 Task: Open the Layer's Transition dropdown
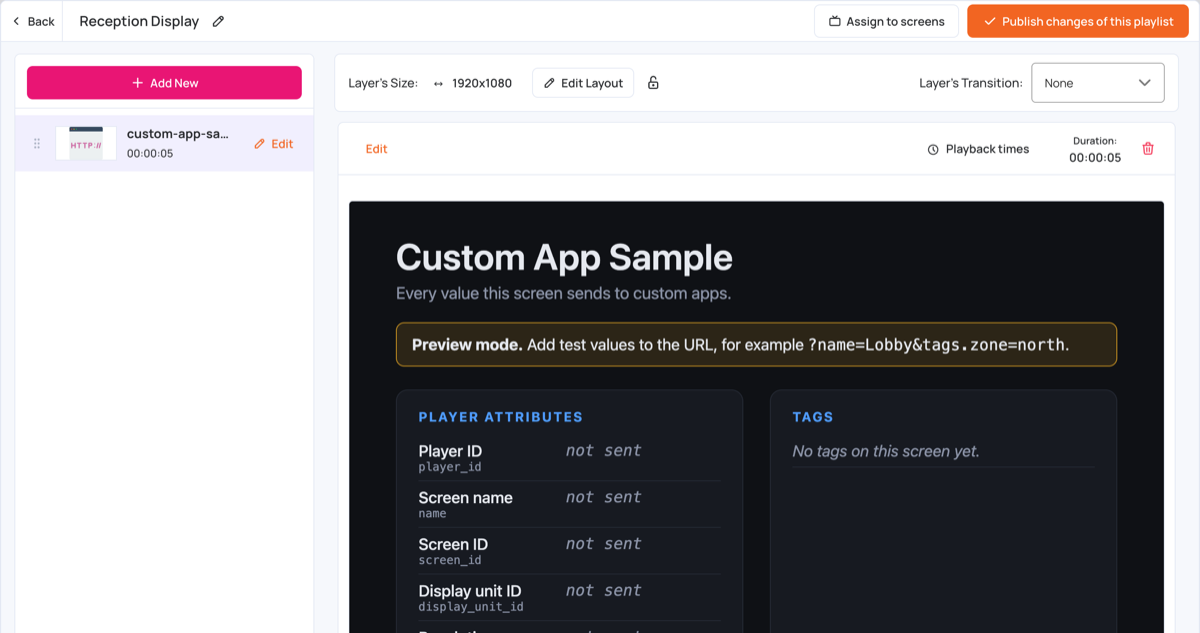click(x=1098, y=83)
